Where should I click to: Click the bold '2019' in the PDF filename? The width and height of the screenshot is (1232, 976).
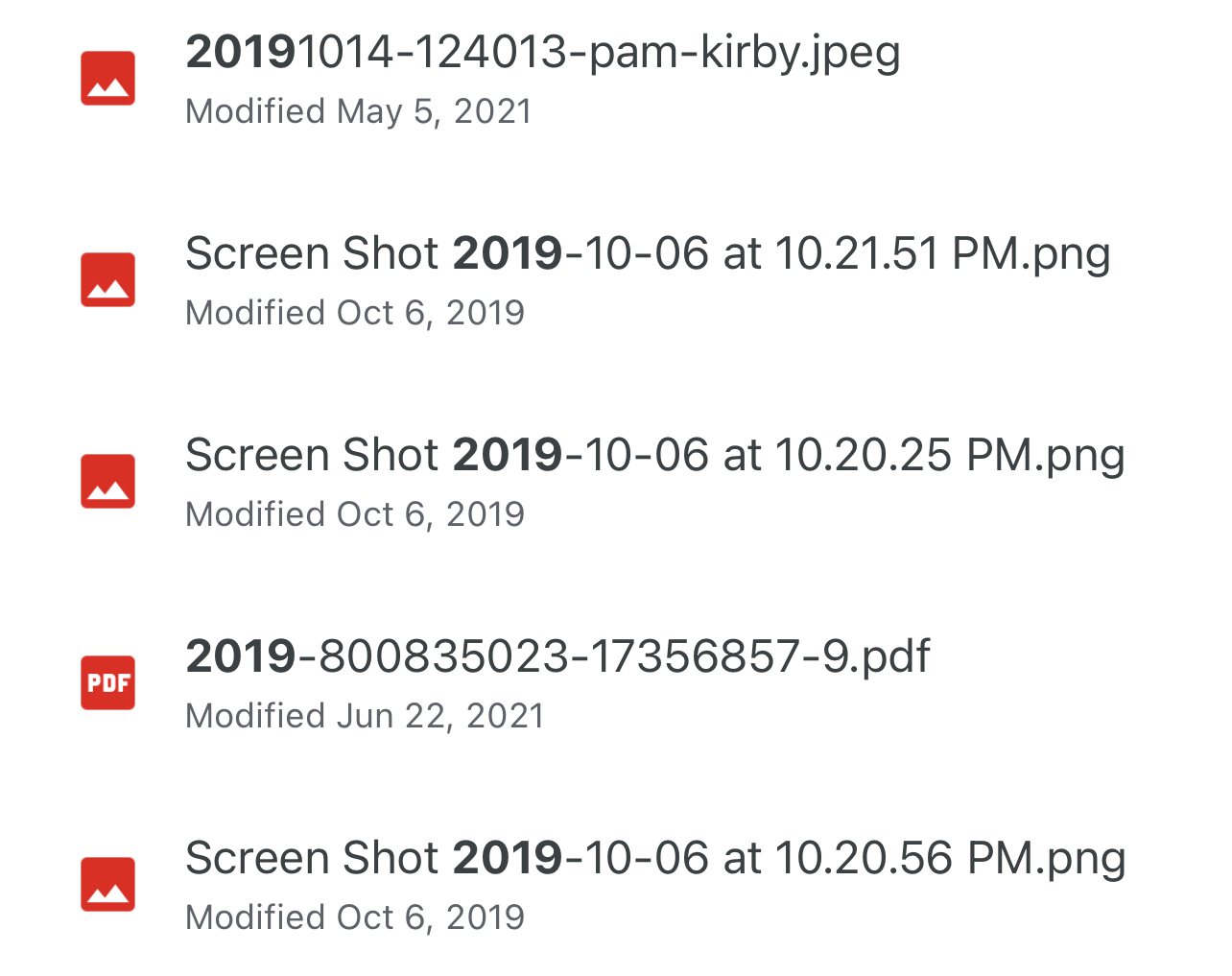[x=240, y=657]
